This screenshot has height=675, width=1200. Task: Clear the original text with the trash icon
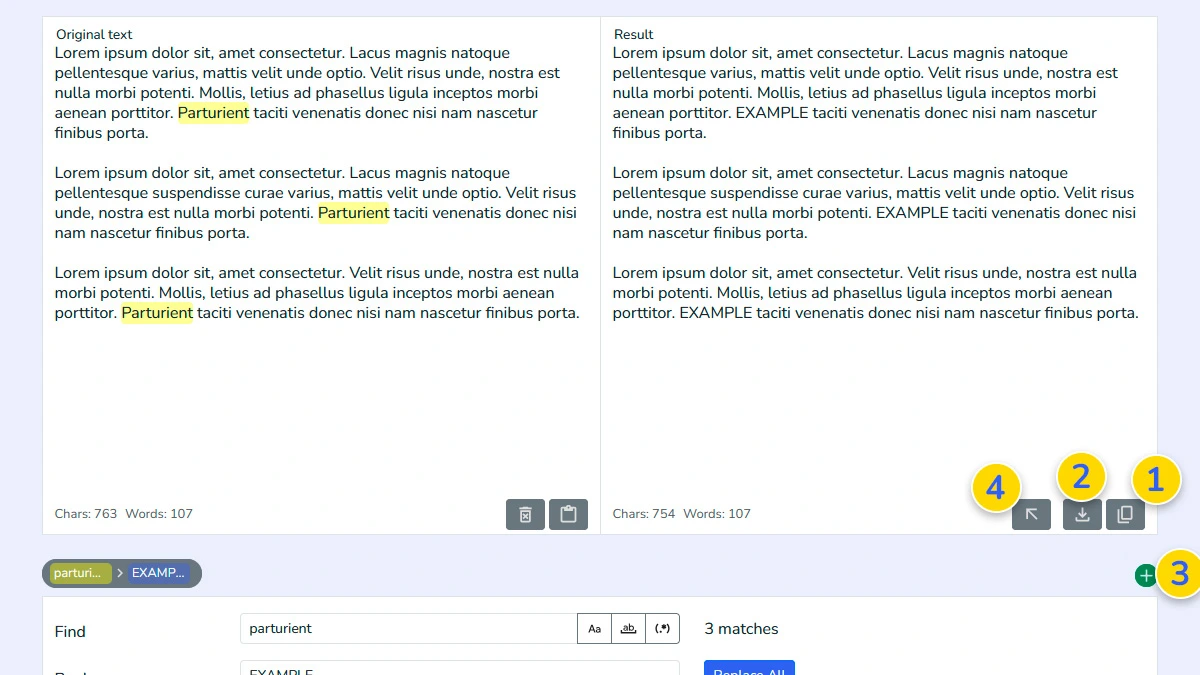coord(525,514)
